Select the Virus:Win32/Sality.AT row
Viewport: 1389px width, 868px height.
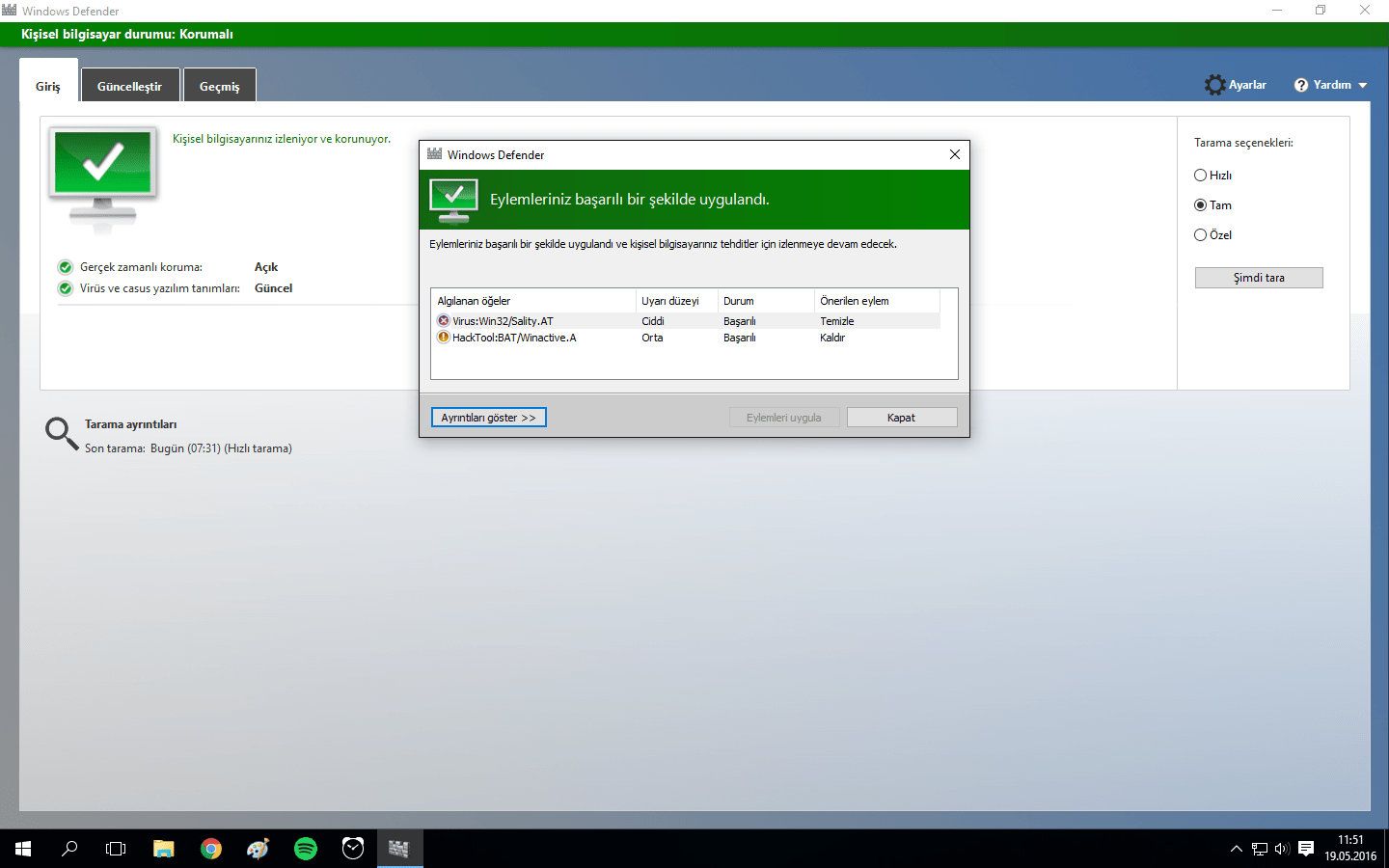click(x=686, y=321)
